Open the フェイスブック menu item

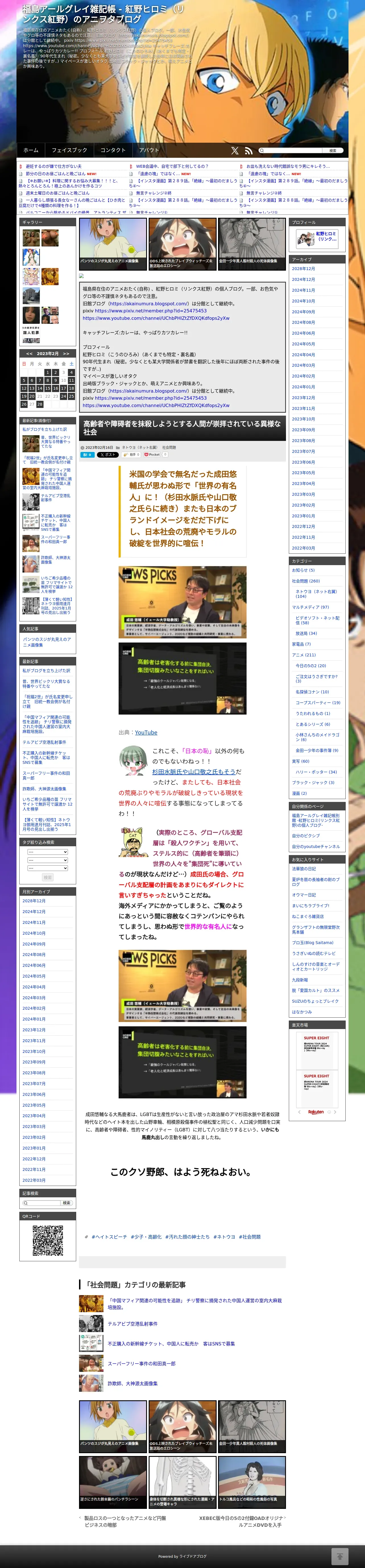[69, 150]
